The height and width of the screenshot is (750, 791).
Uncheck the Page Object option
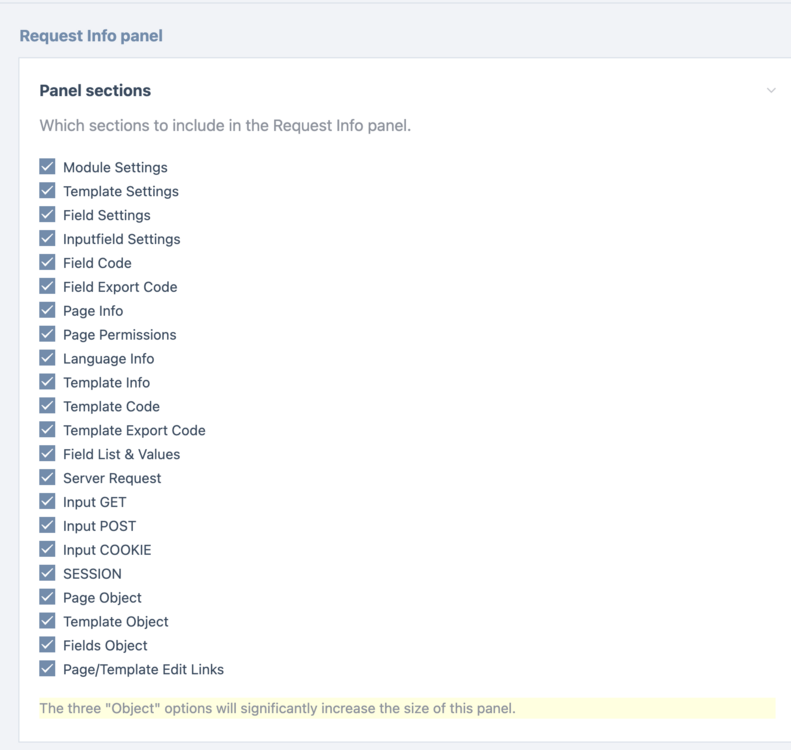(47, 598)
